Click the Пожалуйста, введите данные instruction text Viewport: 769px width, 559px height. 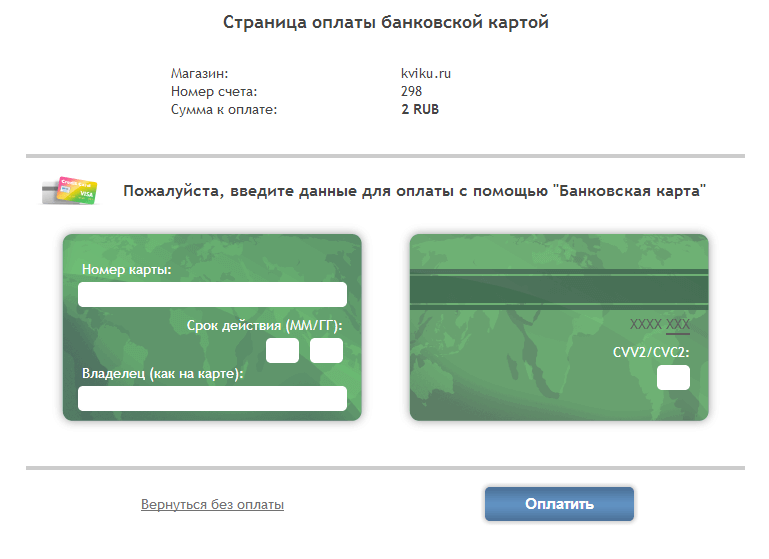pyautogui.click(x=414, y=191)
